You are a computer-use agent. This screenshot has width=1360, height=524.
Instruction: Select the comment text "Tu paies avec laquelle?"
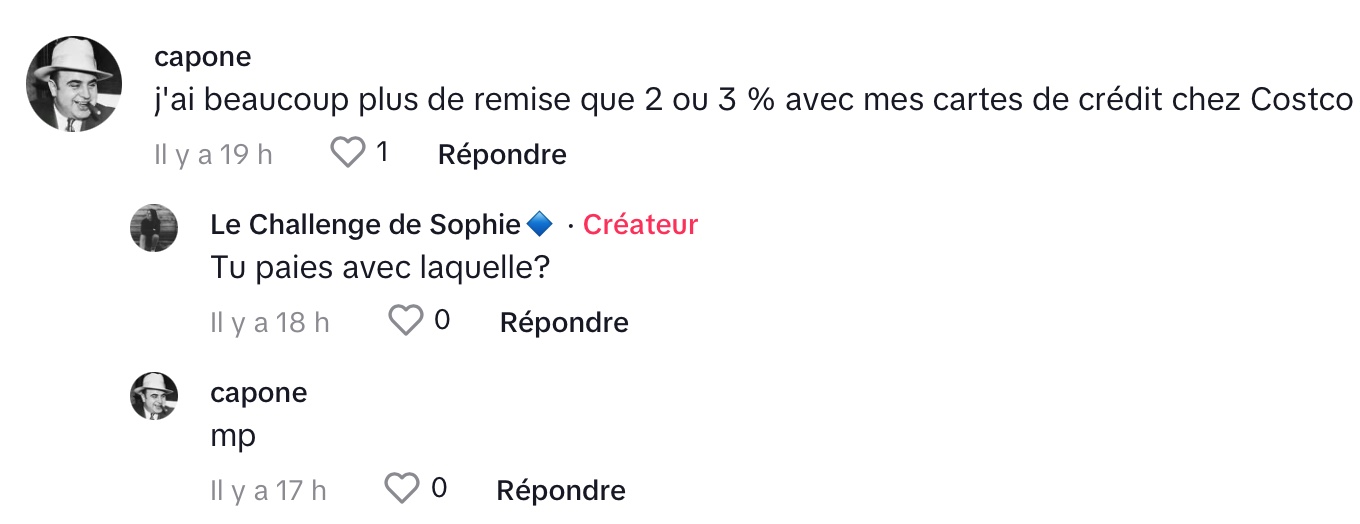[382, 269]
